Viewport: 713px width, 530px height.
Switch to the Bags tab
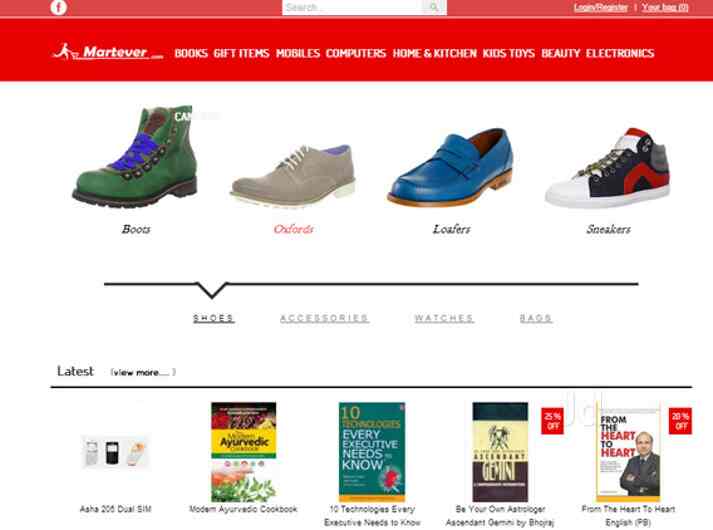pos(536,318)
